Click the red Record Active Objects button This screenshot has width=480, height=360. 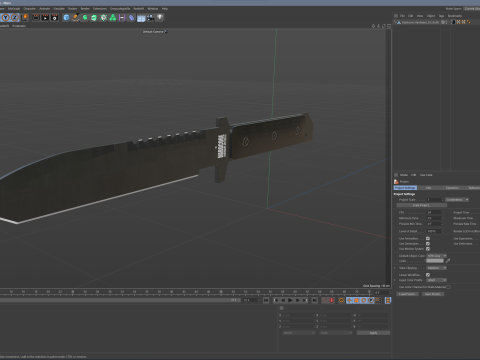pyautogui.click(x=324, y=300)
